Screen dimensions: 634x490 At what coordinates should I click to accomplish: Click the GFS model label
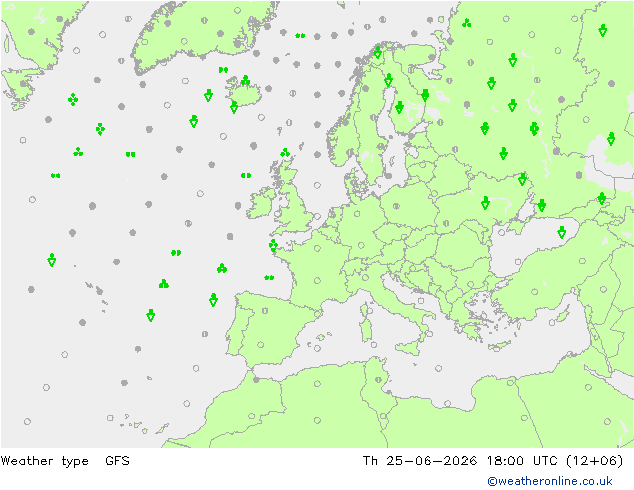(117, 460)
